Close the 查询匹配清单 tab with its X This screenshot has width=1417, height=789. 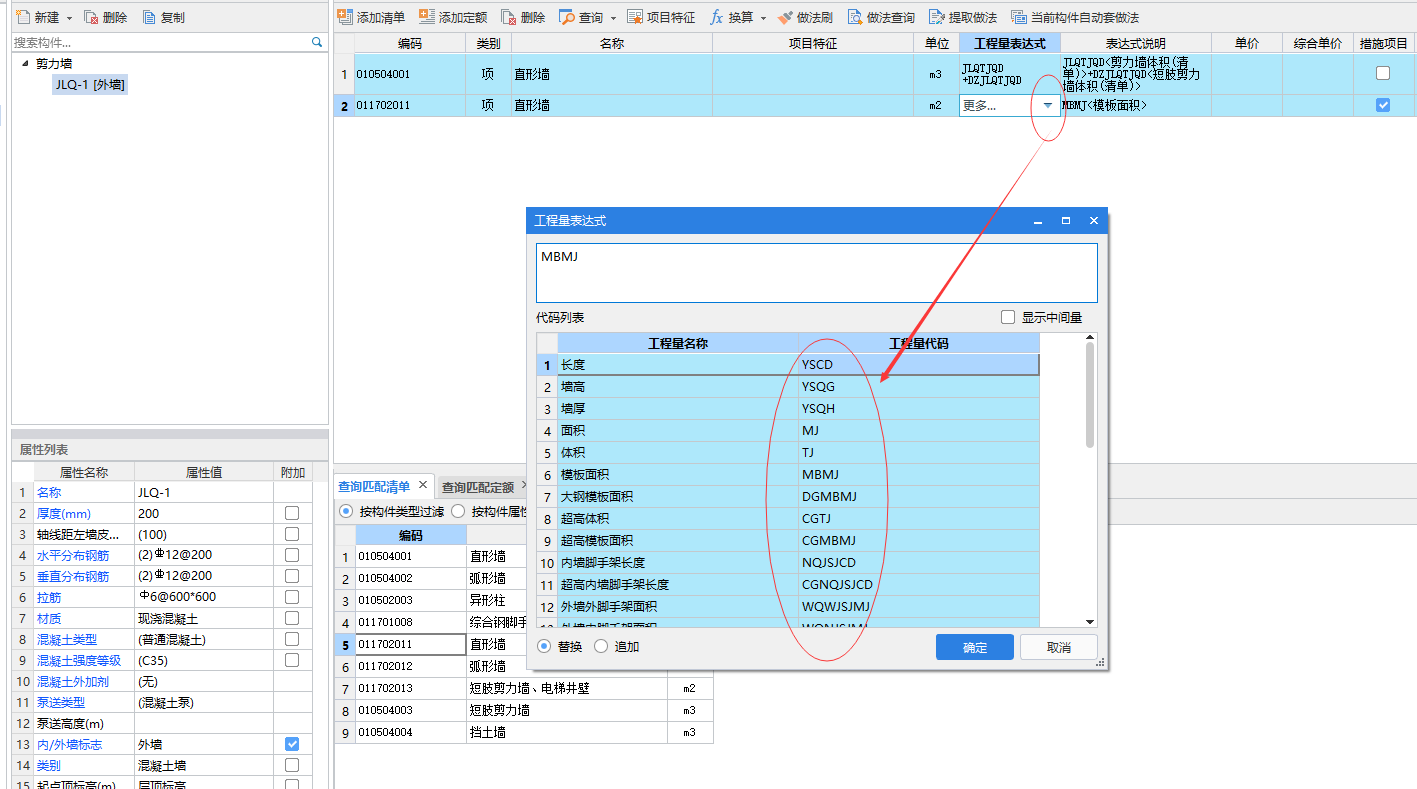pyautogui.click(x=422, y=486)
